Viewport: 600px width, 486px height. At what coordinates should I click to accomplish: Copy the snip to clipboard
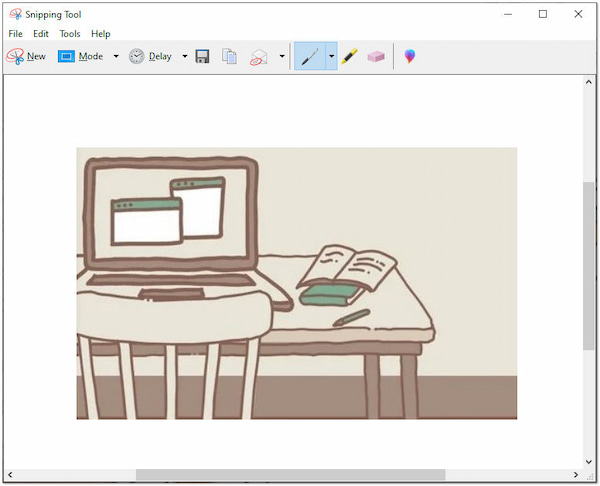[229, 57]
